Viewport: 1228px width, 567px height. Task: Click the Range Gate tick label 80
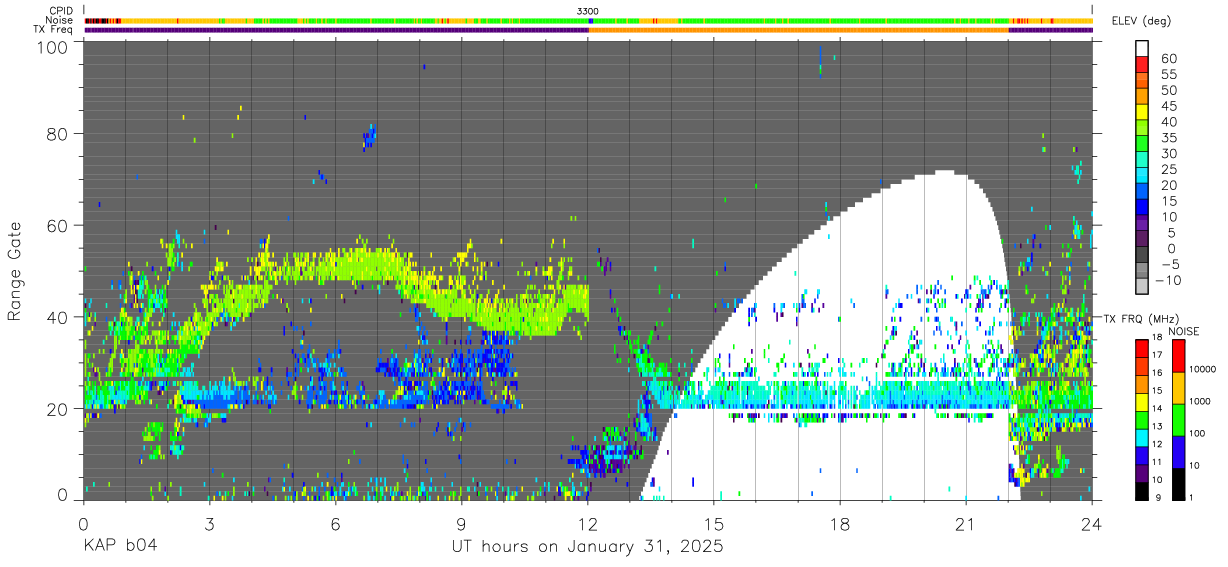coord(59,133)
